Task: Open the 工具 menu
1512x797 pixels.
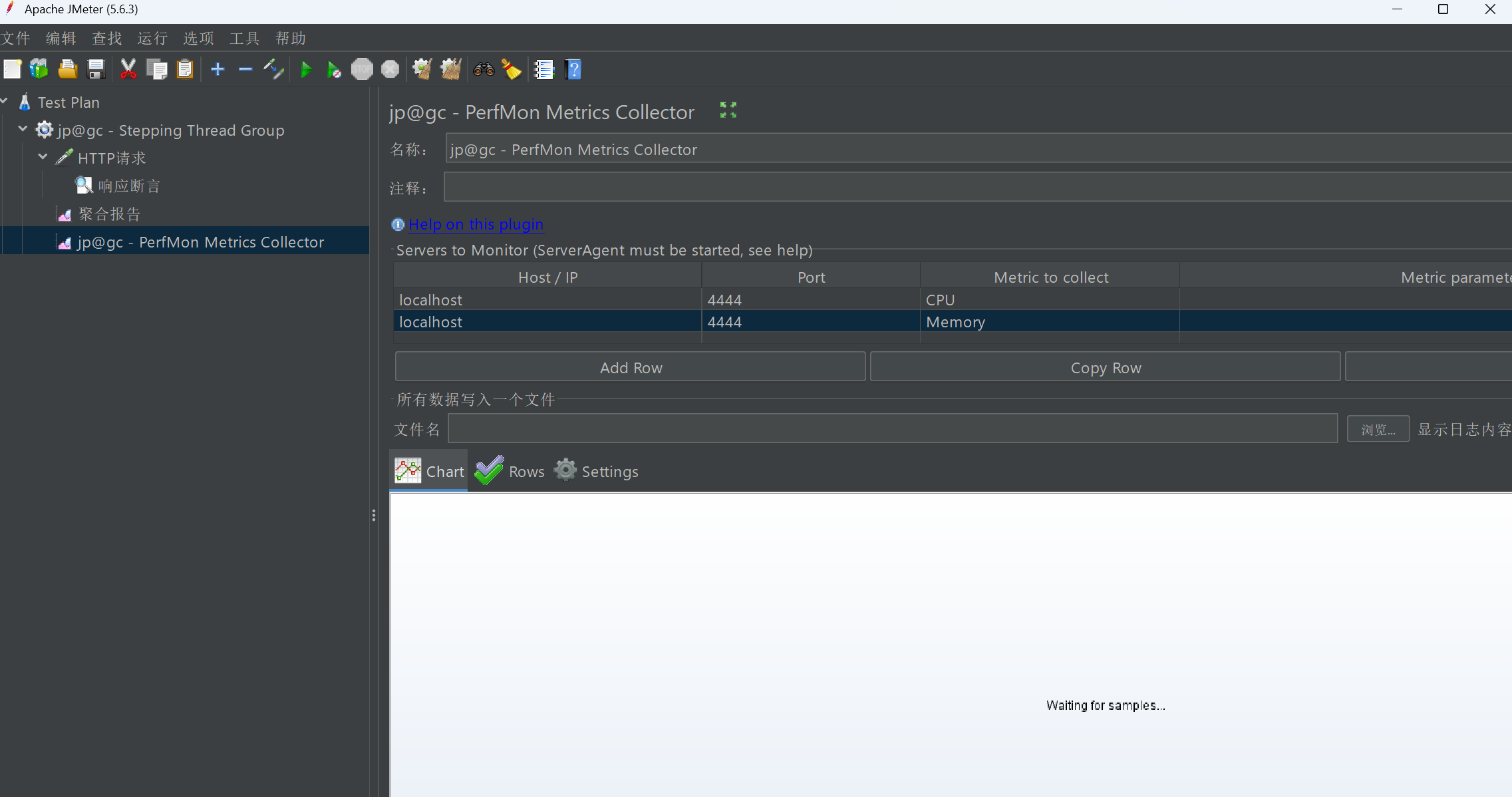Action: coord(244,38)
